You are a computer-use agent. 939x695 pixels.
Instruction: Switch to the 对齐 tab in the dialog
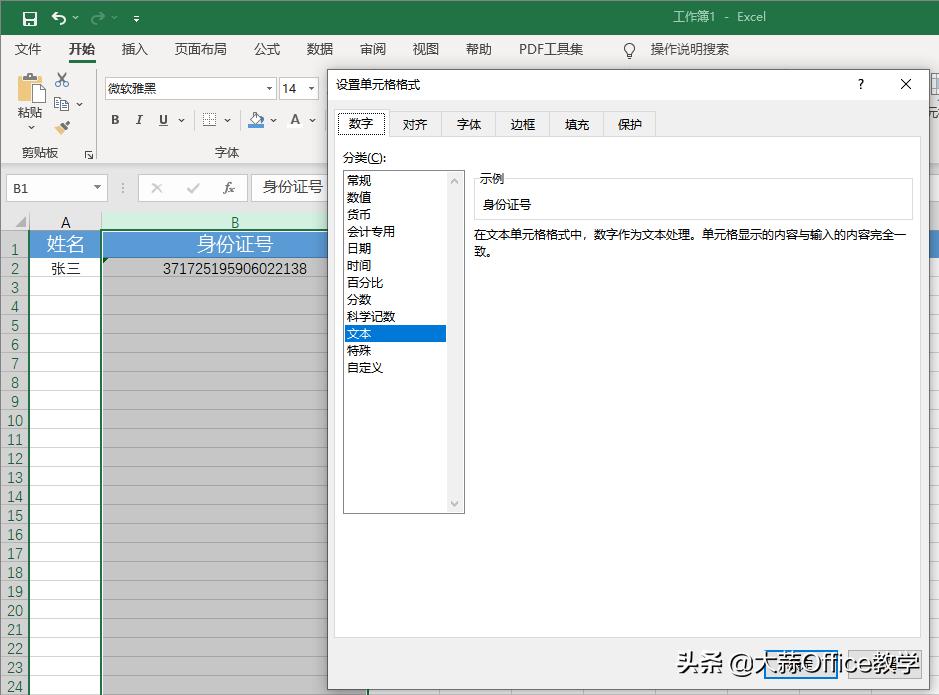[415, 124]
